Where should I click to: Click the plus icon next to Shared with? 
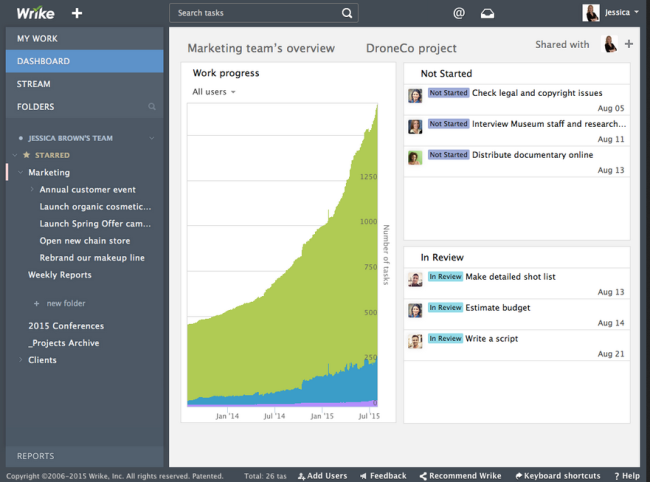pos(629,44)
